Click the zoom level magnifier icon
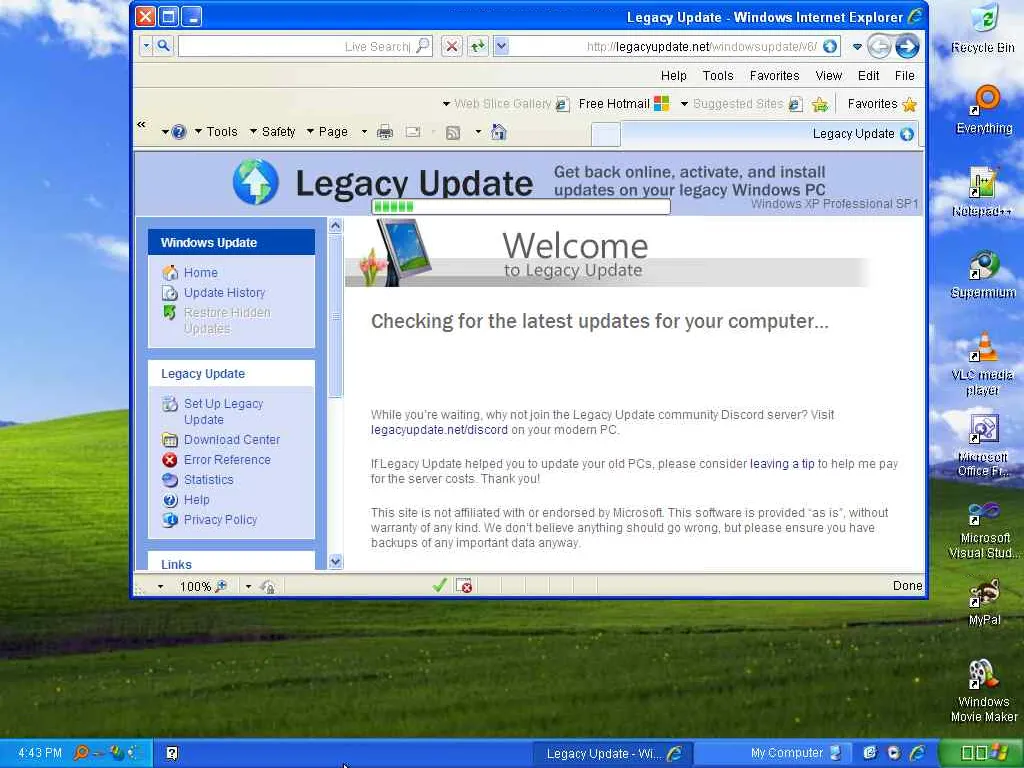Screen dimensions: 1024x768 click(x=221, y=586)
